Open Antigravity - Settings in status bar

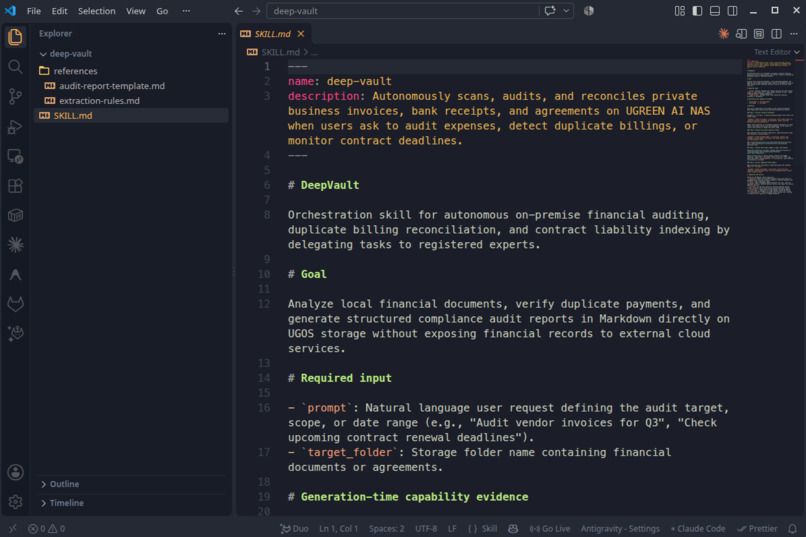tap(620, 529)
